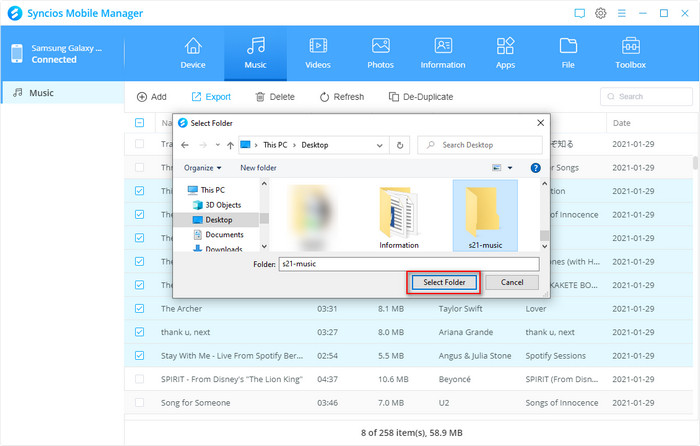The height and width of the screenshot is (446, 700).
Task: Switch to the Music tab
Action: click(x=255, y=53)
